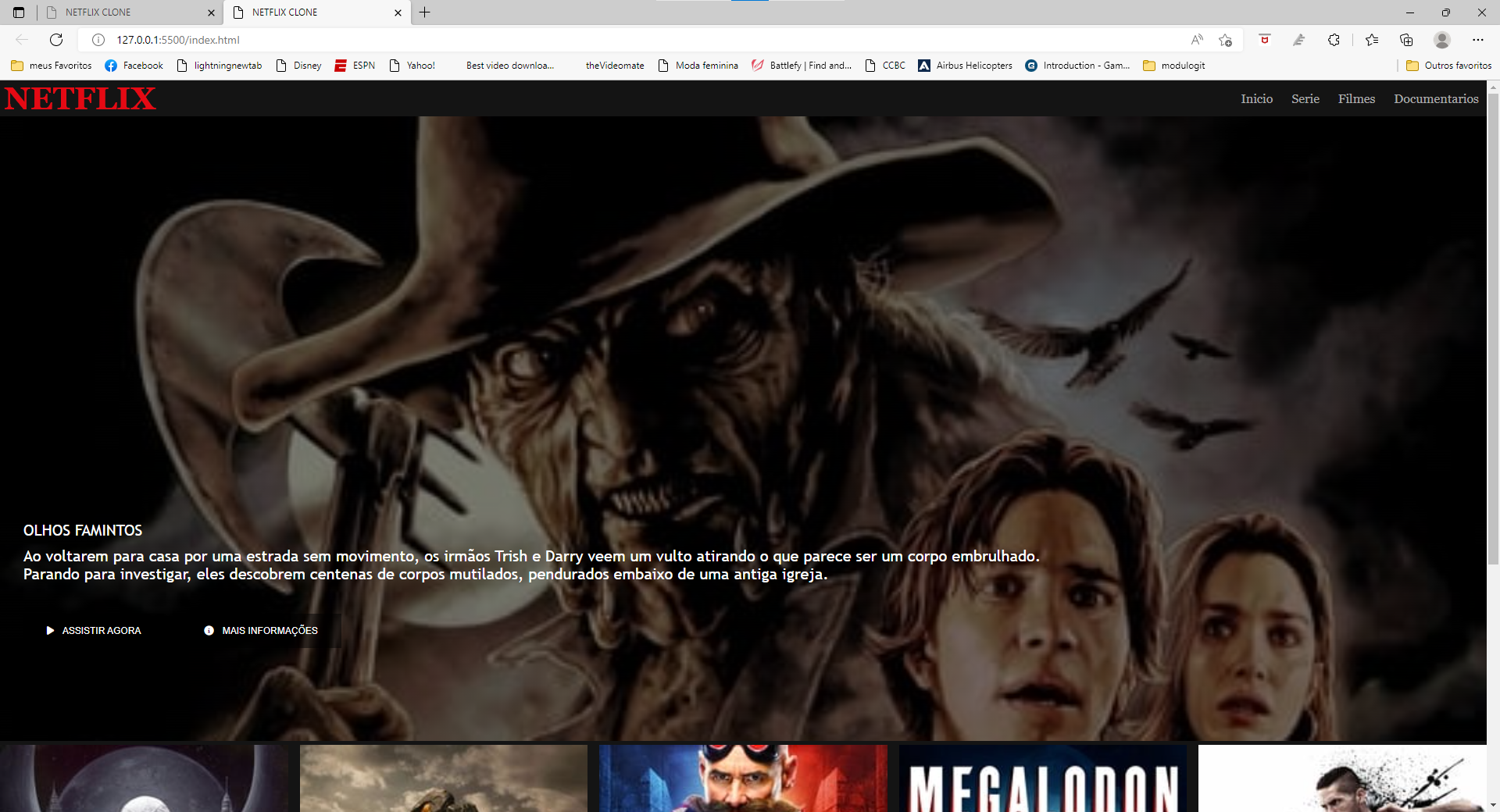Reload the page

coord(55,40)
